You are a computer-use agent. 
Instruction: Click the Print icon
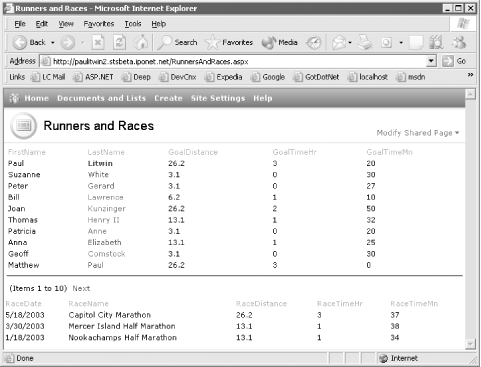coord(365,43)
